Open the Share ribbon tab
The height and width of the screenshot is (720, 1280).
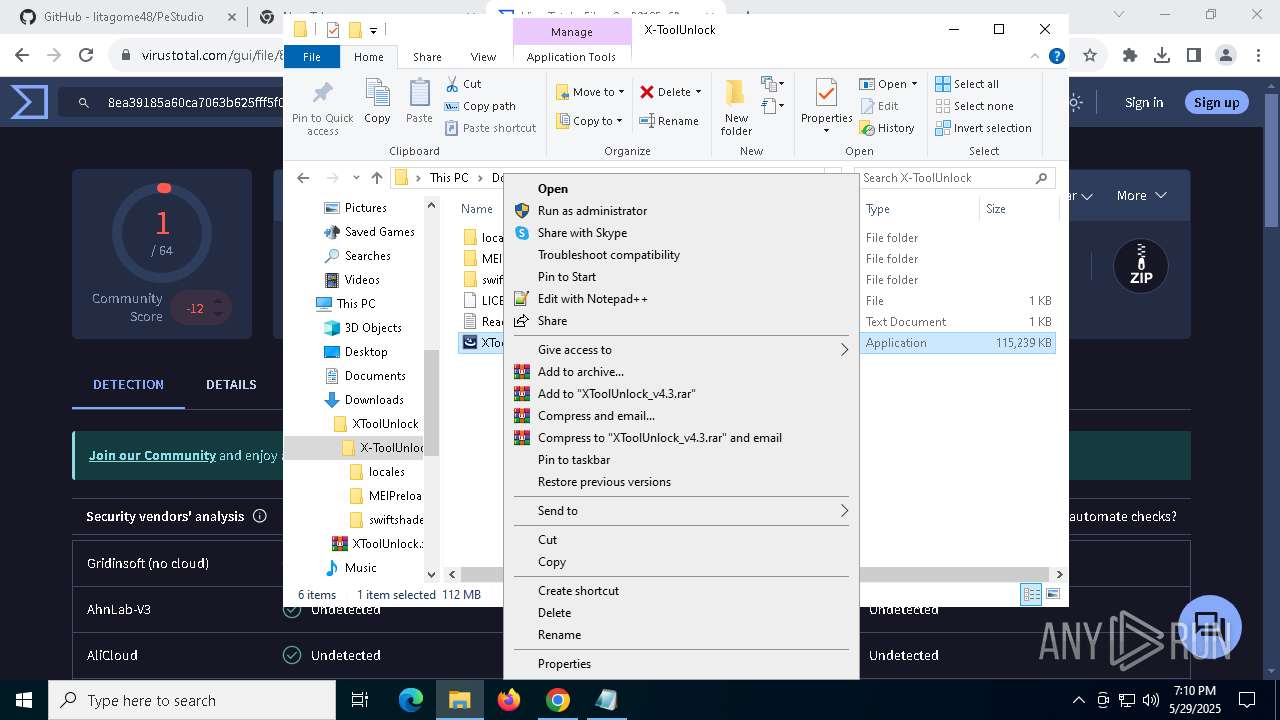tap(427, 57)
